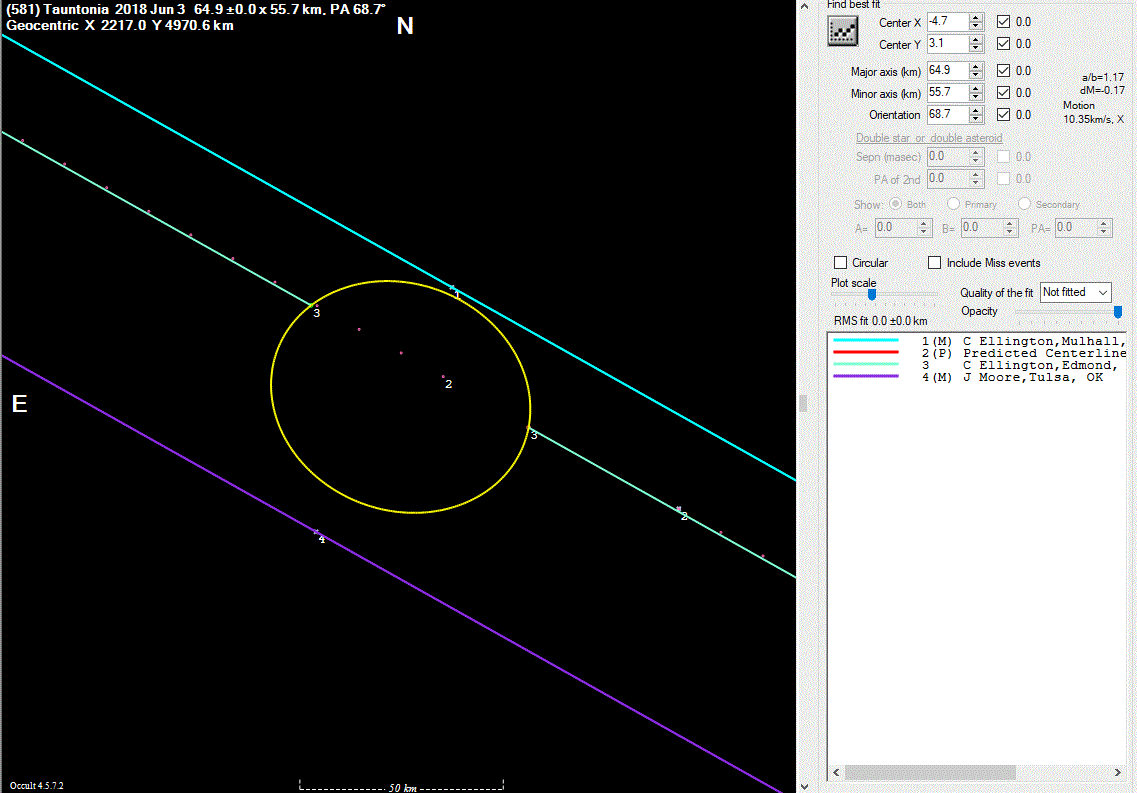
Task: Enable the Circular checkbox
Action: tap(840, 262)
